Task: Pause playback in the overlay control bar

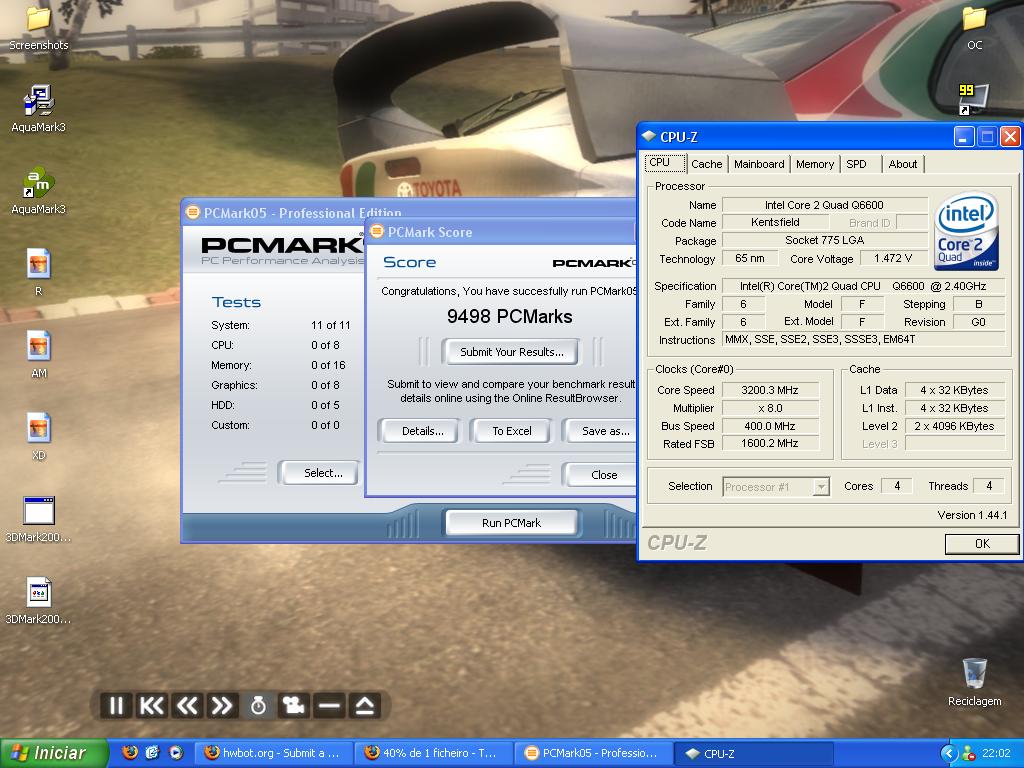Action: coord(116,706)
